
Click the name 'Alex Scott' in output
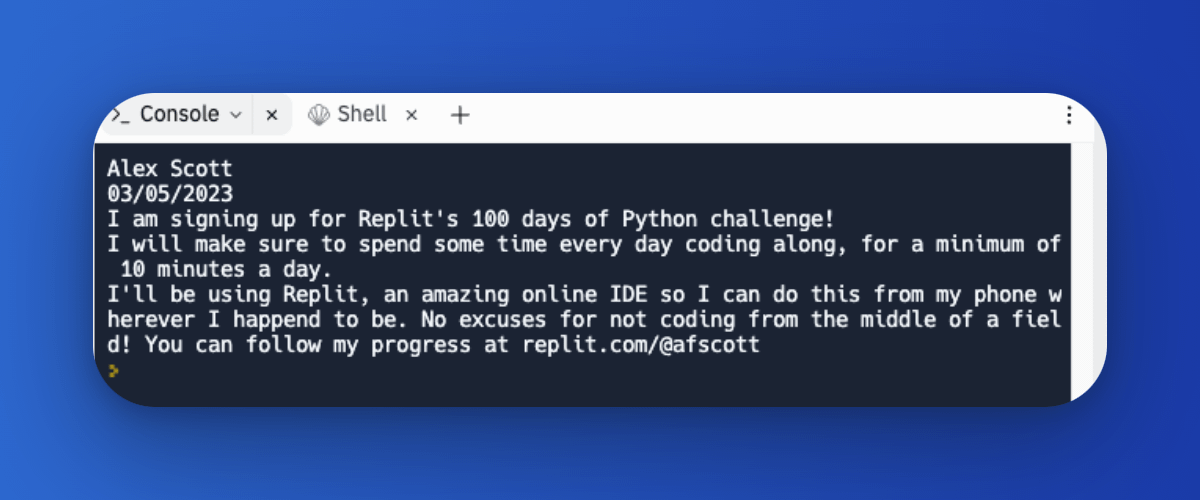point(169,168)
